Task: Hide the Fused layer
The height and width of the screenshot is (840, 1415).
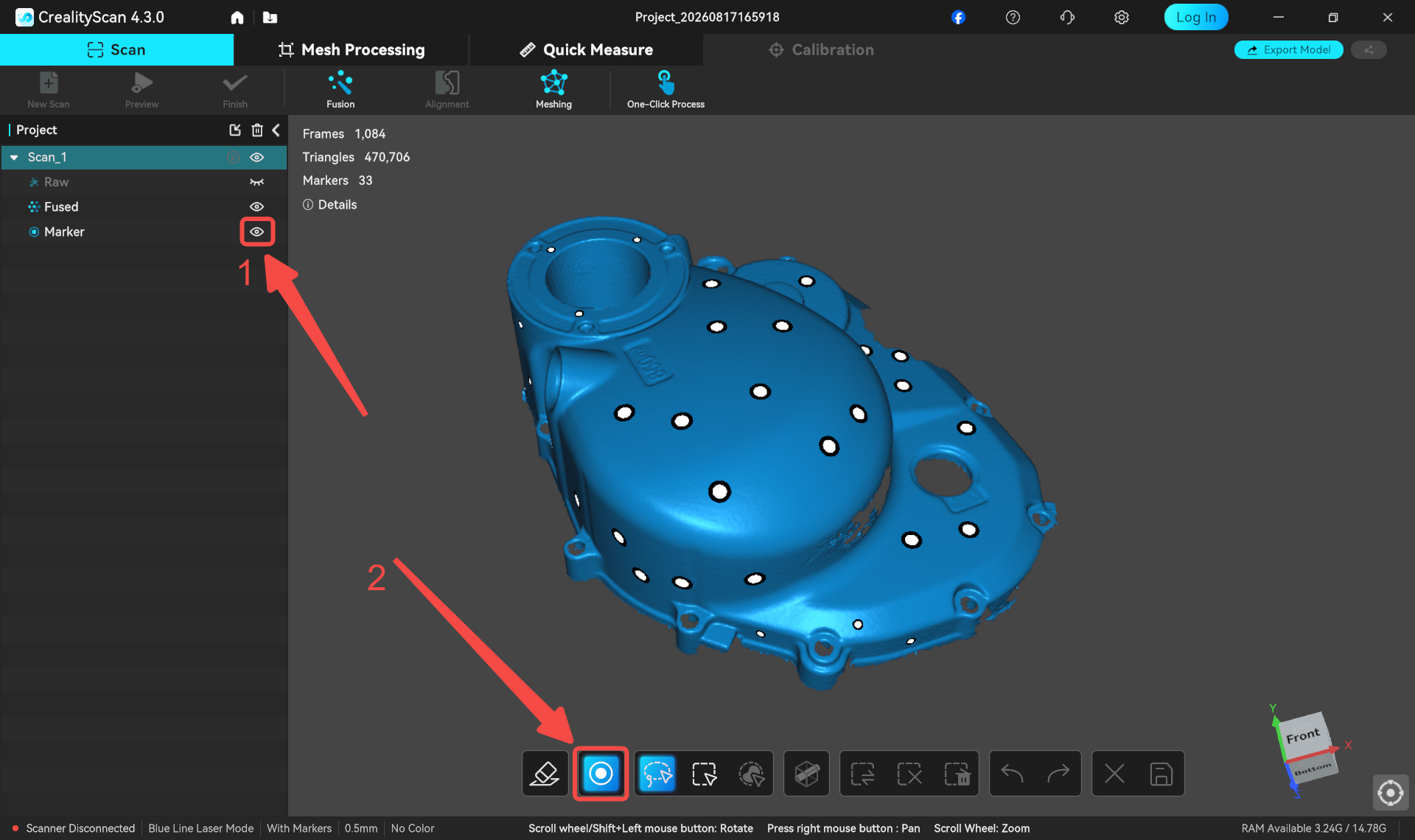Action: click(256, 207)
